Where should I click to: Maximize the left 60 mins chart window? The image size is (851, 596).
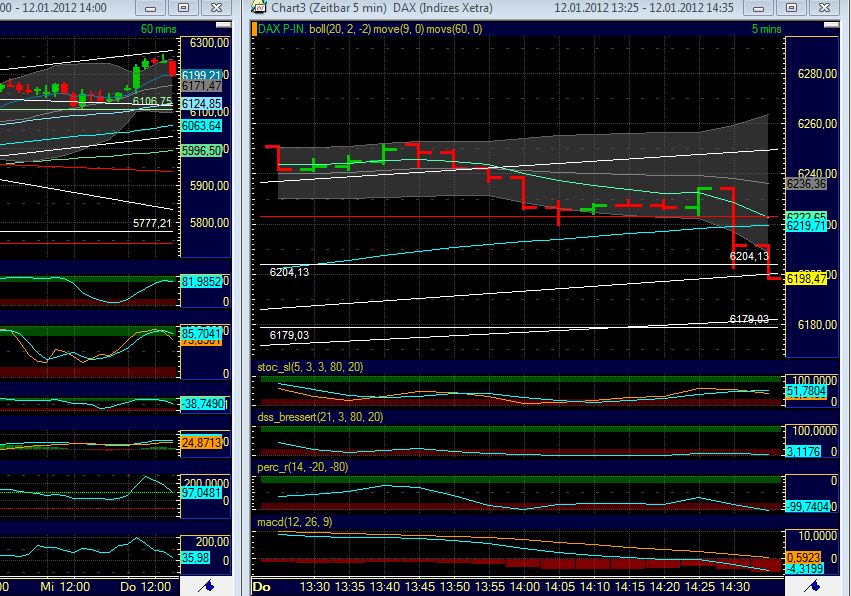183,8
